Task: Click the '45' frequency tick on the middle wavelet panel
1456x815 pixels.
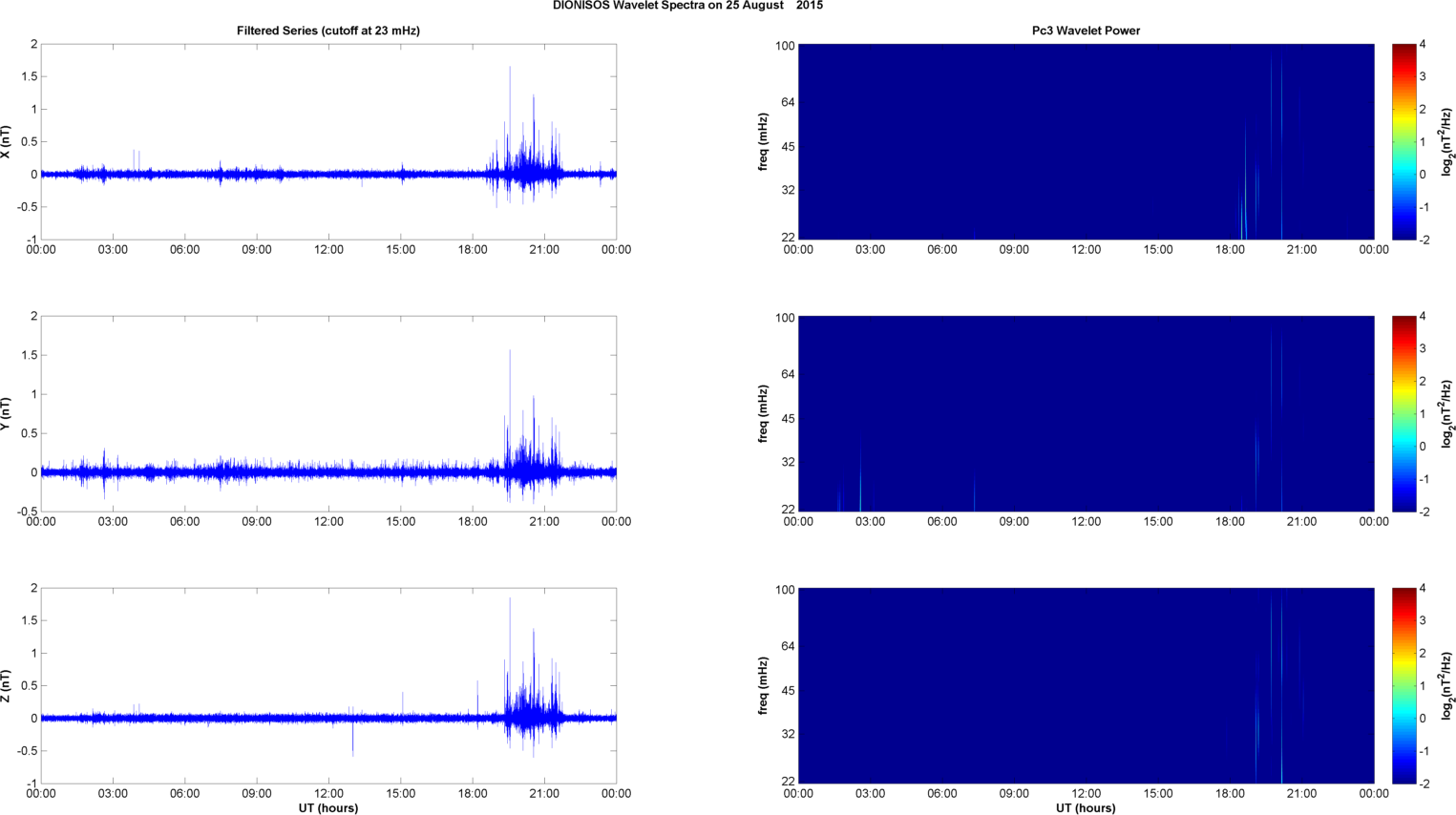Action: pyautogui.click(x=788, y=420)
